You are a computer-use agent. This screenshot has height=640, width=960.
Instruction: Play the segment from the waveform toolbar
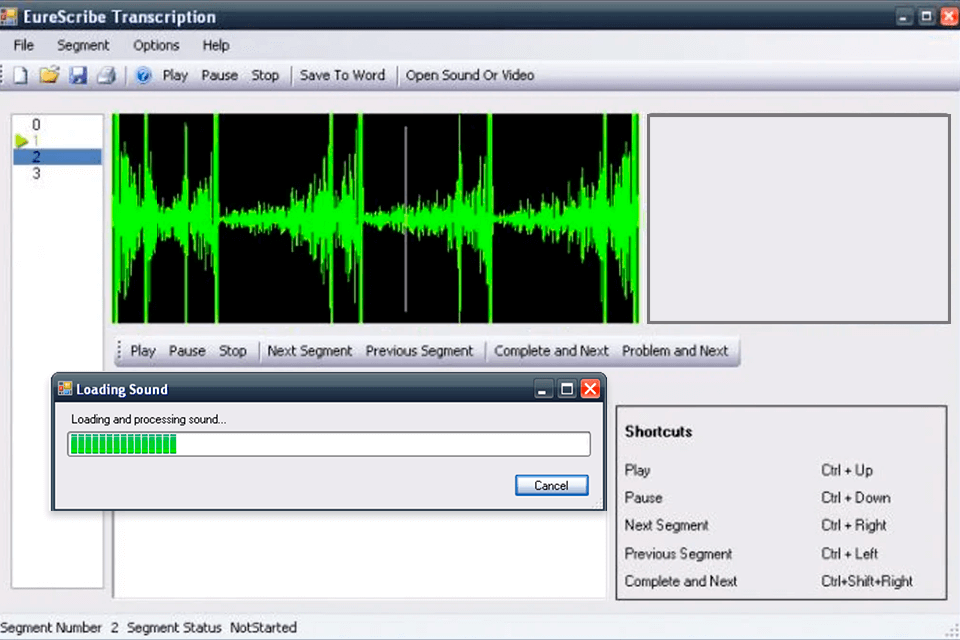(x=143, y=351)
